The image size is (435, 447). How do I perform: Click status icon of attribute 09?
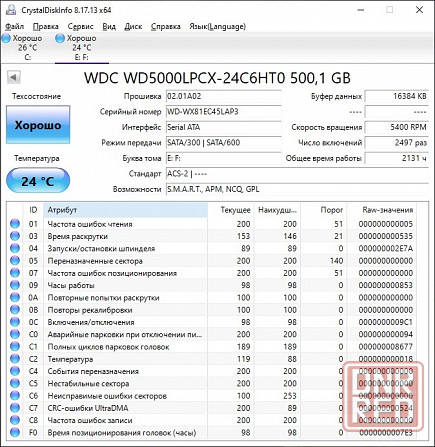click(15, 285)
